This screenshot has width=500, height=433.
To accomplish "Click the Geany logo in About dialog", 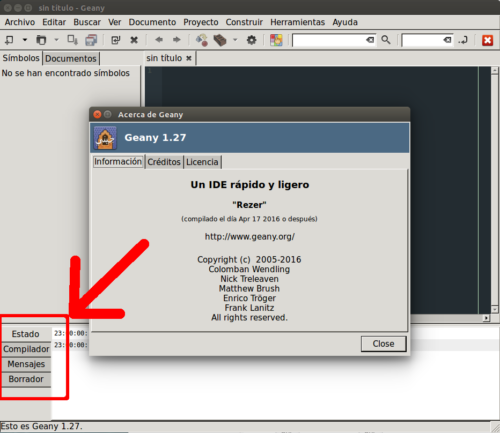I will click(x=105, y=138).
